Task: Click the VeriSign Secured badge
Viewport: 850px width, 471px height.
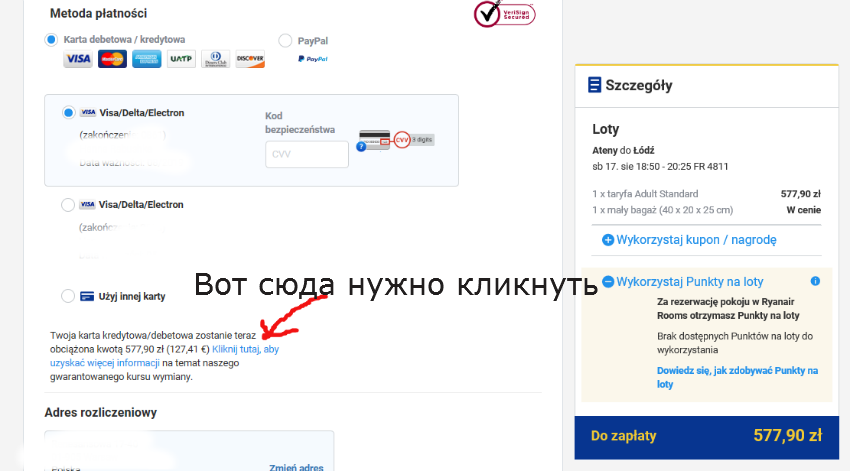Action: click(x=504, y=14)
